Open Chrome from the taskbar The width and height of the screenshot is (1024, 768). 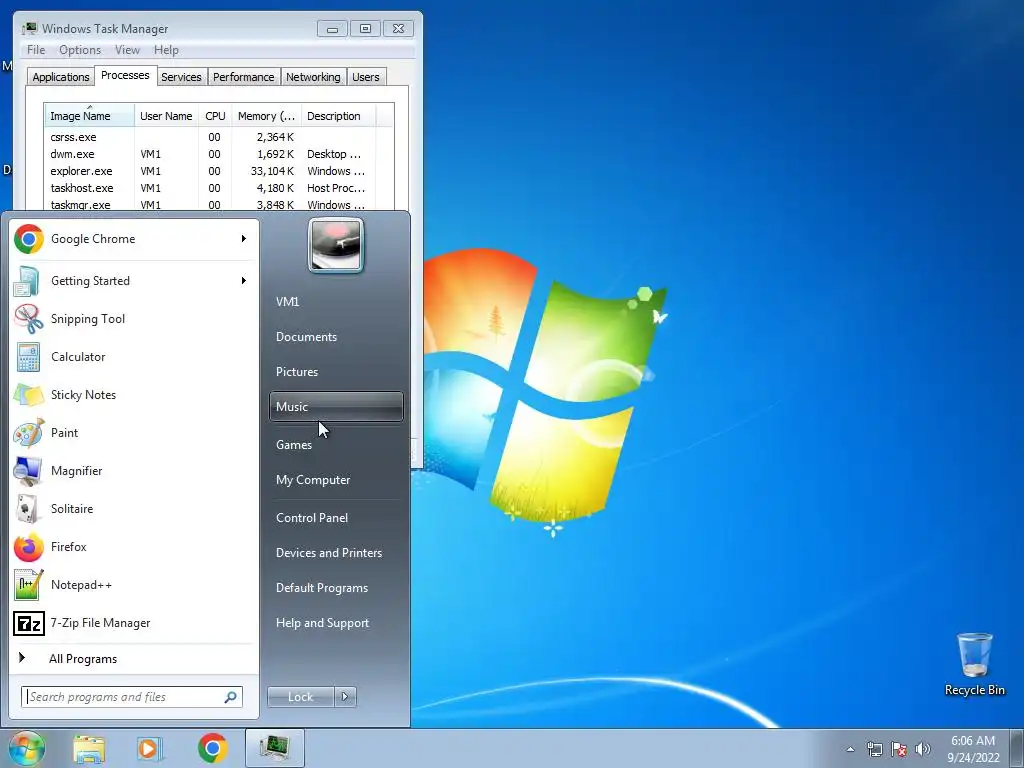click(x=212, y=748)
